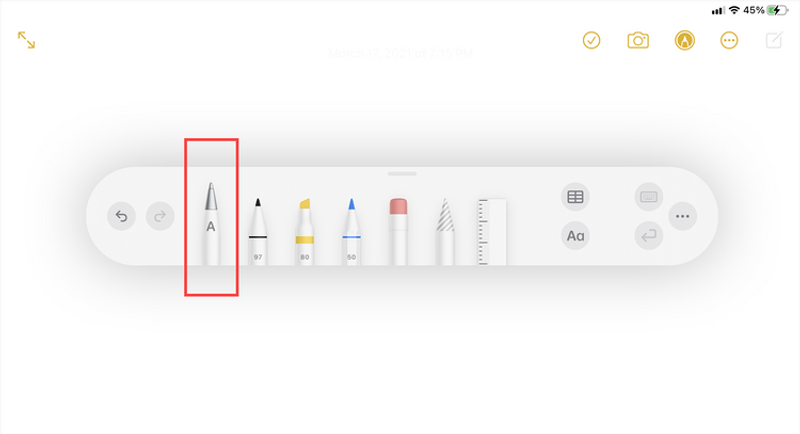Show the keyboard
The height and width of the screenshot is (434, 800).
[648, 197]
